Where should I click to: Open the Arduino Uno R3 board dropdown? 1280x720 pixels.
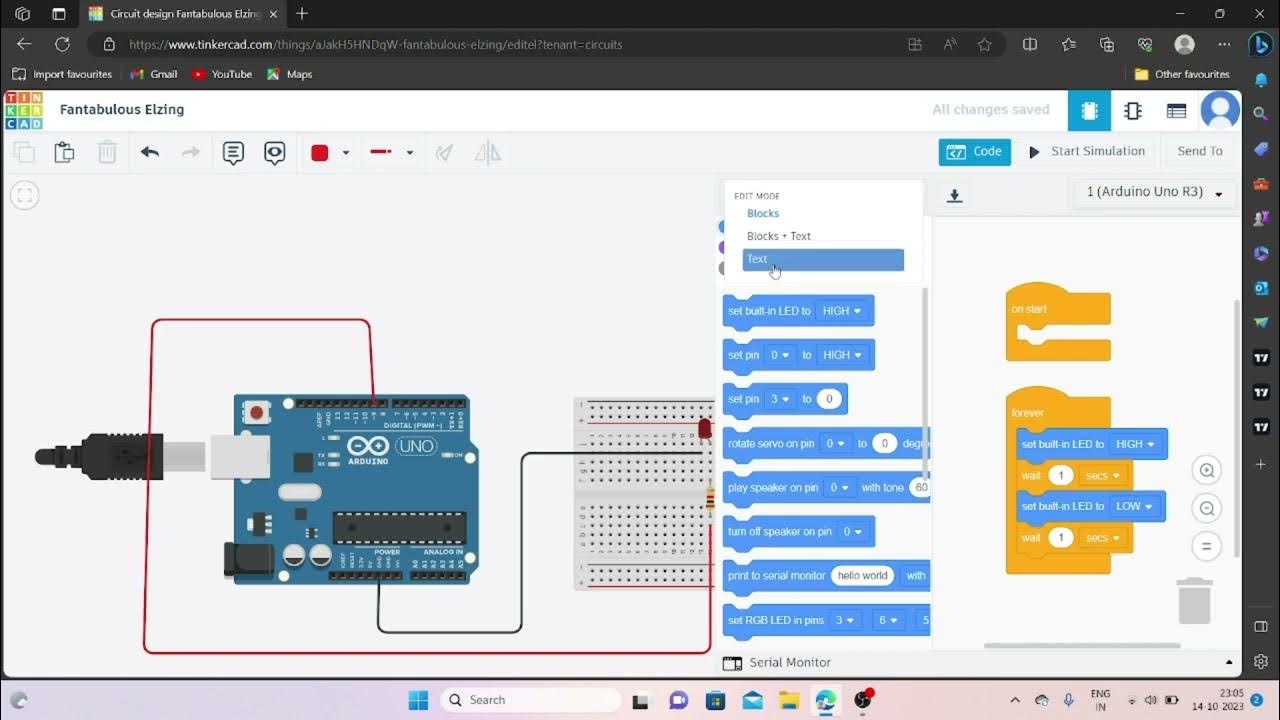coord(1155,192)
